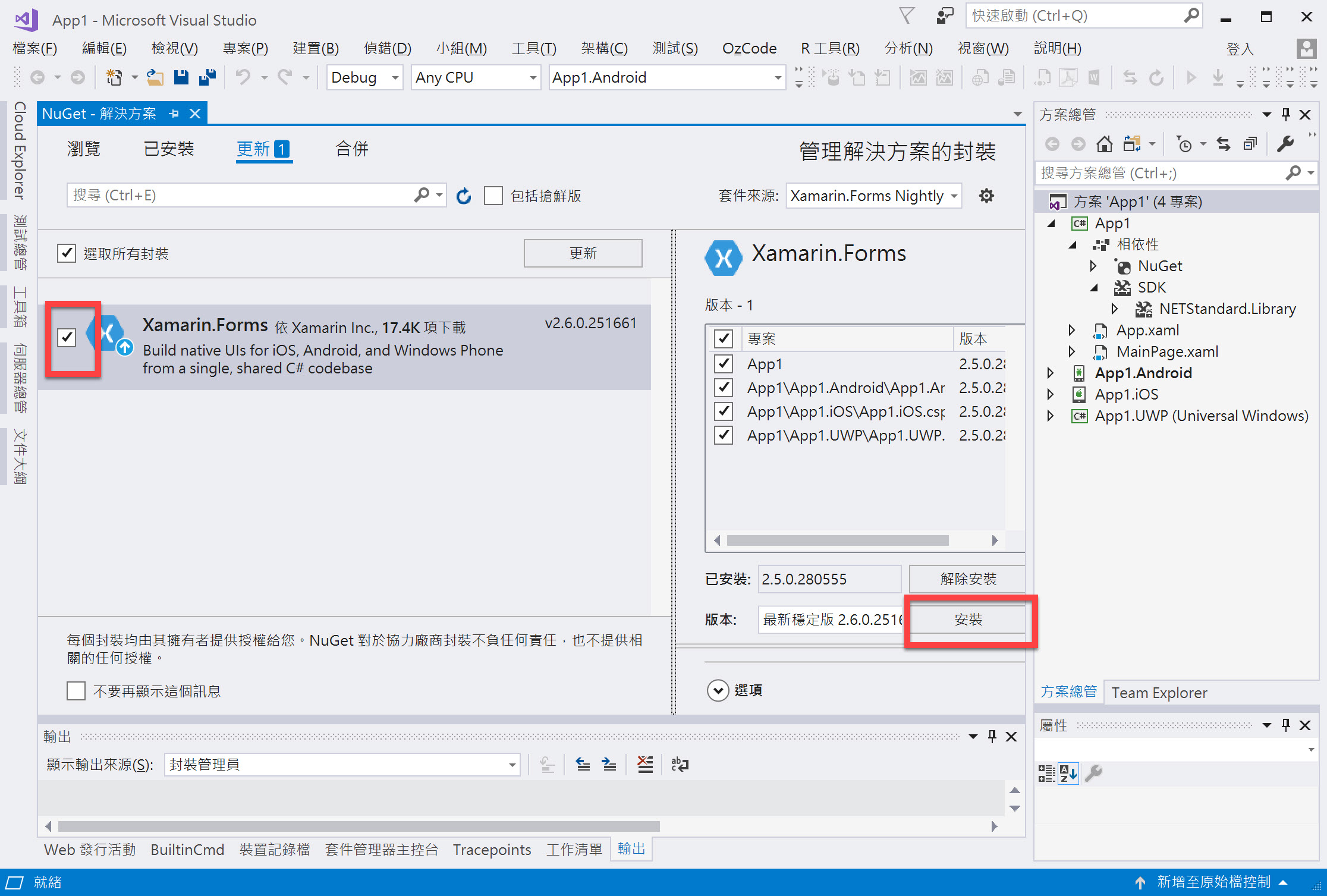This screenshot has height=896, width=1327.
Task: Uncheck the App1 project checkbox
Action: pyautogui.click(x=724, y=363)
